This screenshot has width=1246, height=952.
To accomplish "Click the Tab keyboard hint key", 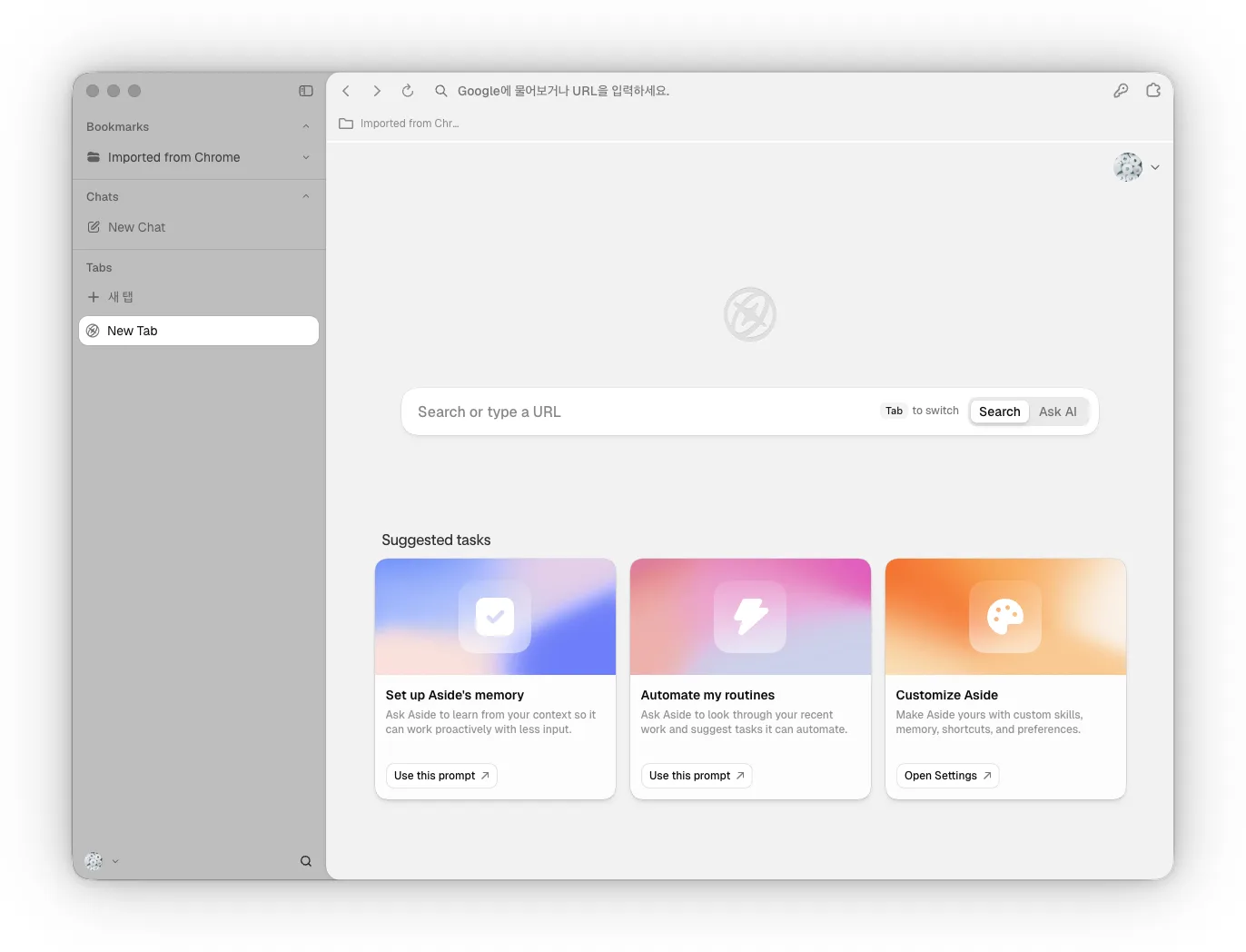I will click(895, 411).
